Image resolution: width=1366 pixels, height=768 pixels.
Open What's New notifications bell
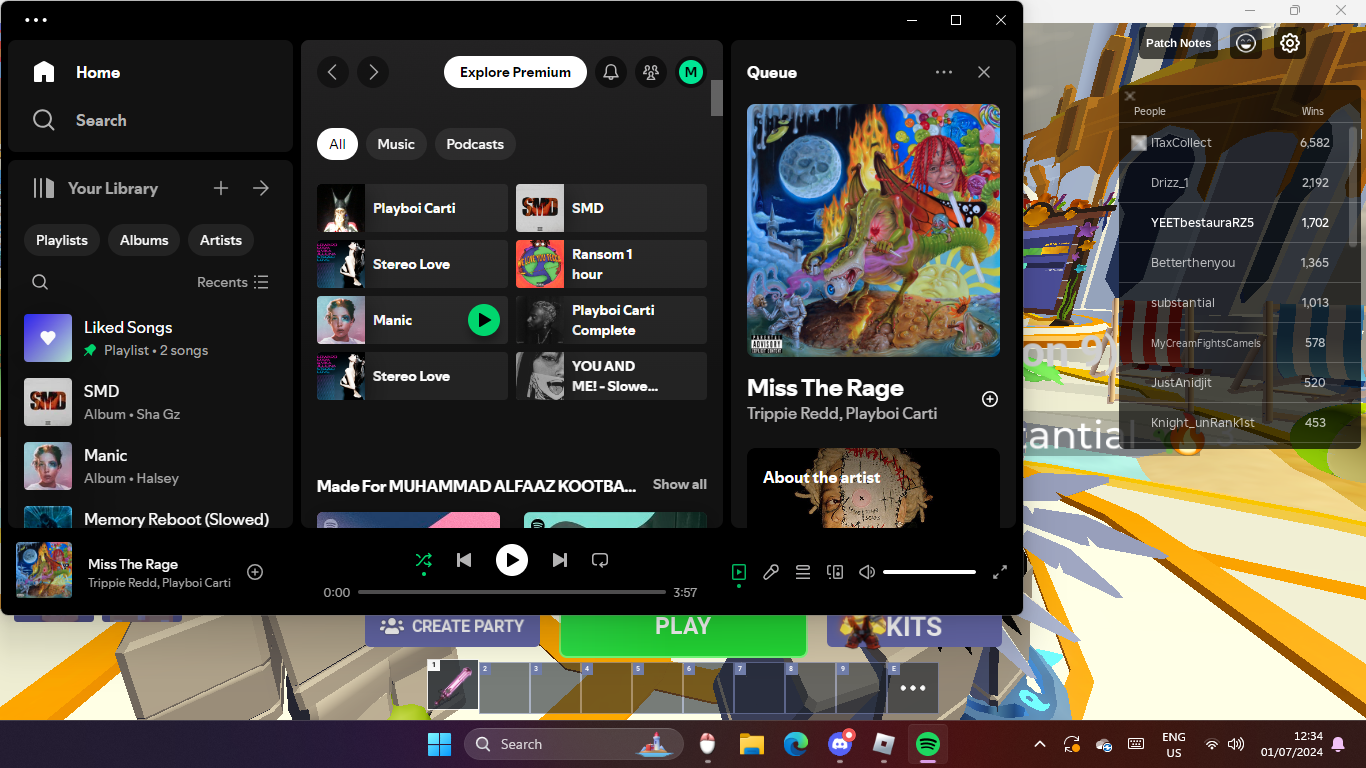click(611, 72)
